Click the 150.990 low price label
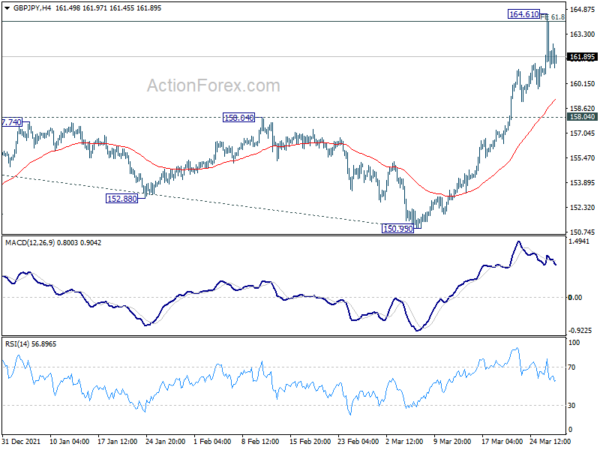The width and height of the screenshot is (600, 450). pyautogui.click(x=398, y=229)
